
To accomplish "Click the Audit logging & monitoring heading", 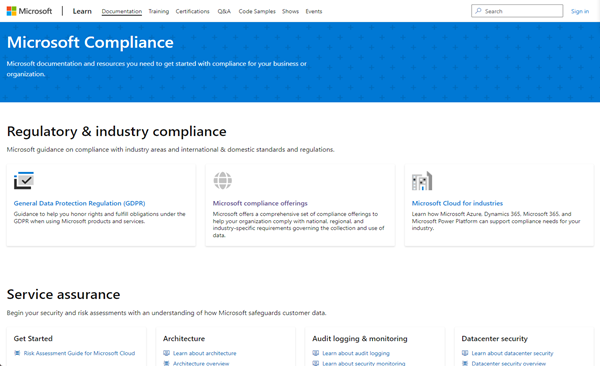I will click(x=360, y=338).
